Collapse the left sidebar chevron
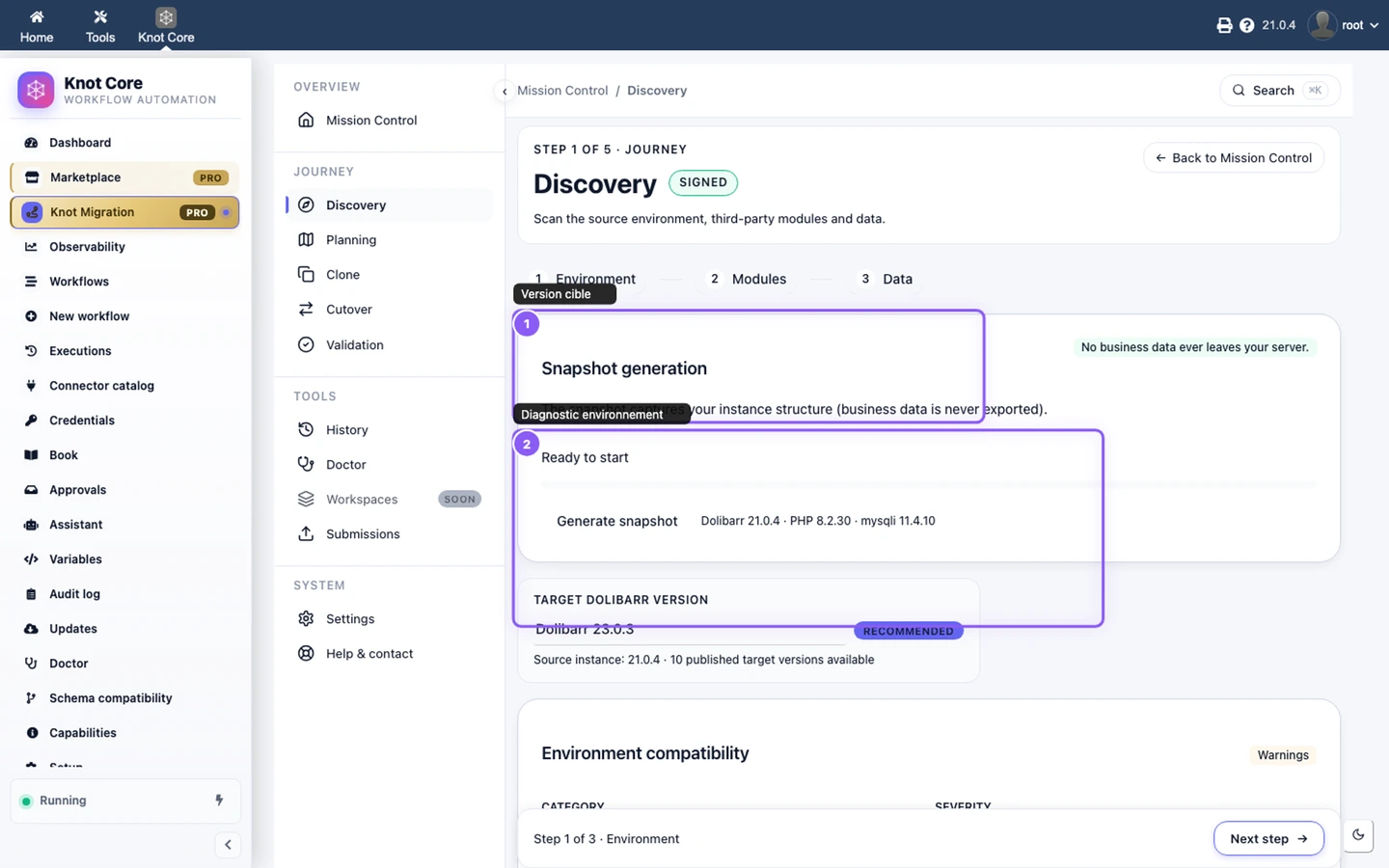The height and width of the screenshot is (868, 1389). (x=228, y=845)
